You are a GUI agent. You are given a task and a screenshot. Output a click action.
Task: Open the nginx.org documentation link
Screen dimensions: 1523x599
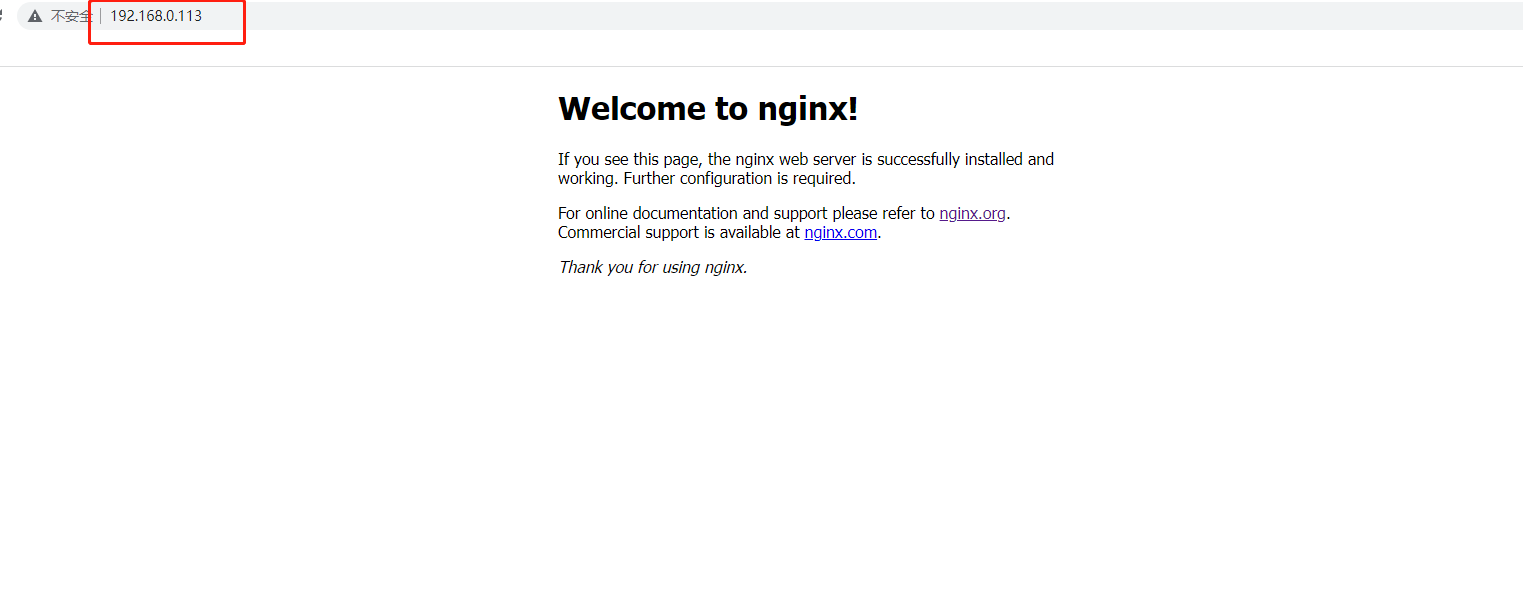[x=972, y=213]
